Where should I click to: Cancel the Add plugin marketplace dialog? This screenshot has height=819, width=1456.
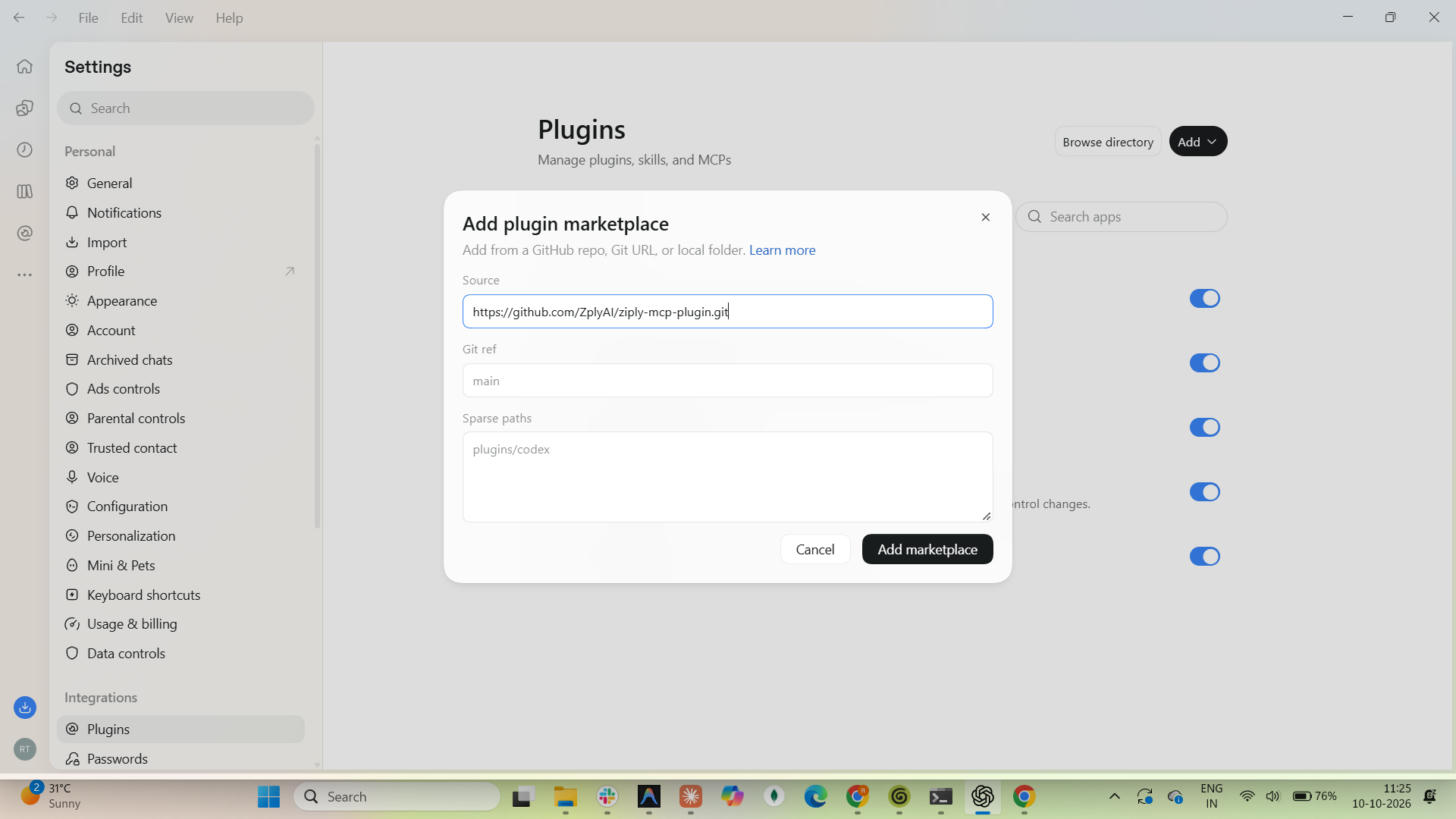coord(815,549)
